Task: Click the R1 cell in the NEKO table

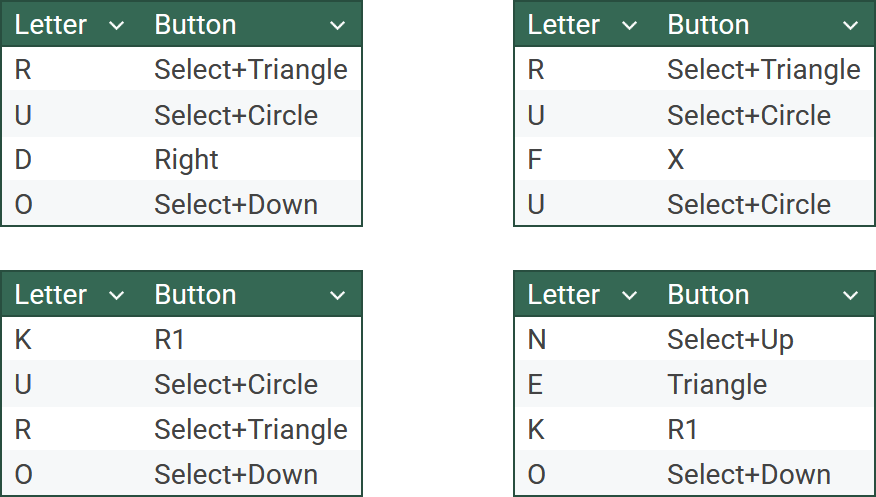Action: pyautogui.click(x=764, y=429)
